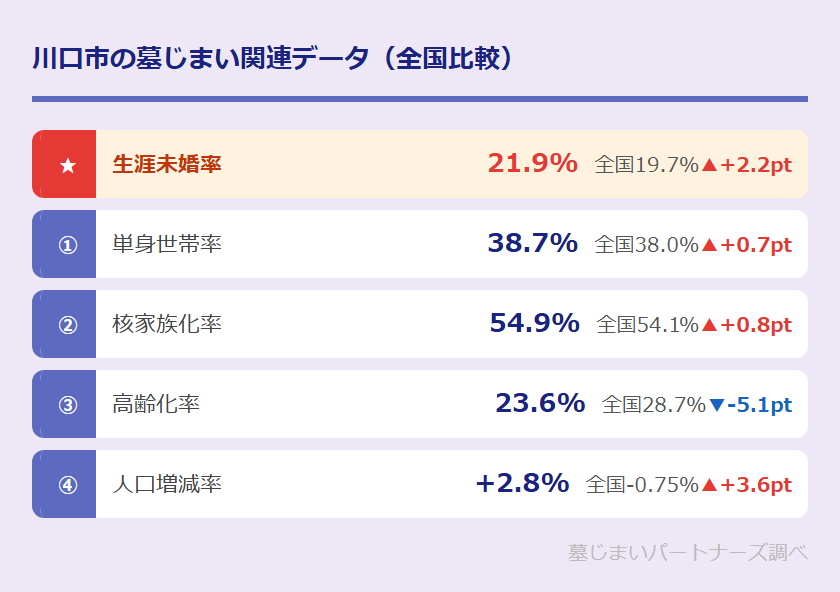Image resolution: width=840 pixels, height=592 pixels.
Task: Select the 高齢化率 row label
Action: point(156,405)
